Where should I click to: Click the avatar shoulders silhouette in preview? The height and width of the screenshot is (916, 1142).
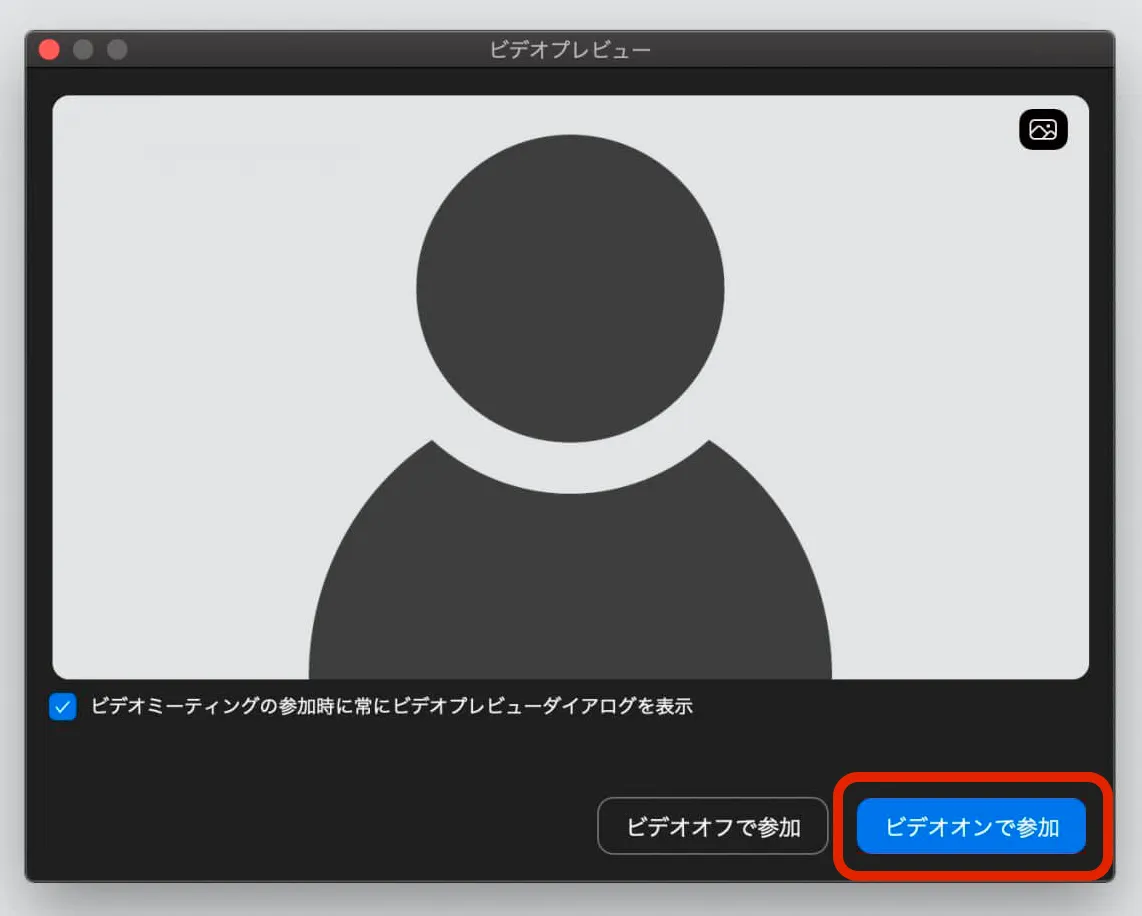point(570,590)
